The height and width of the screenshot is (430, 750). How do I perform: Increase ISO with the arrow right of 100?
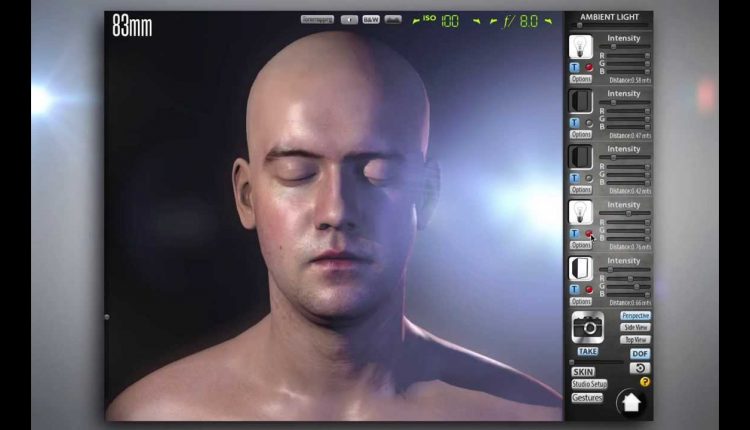point(476,21)
